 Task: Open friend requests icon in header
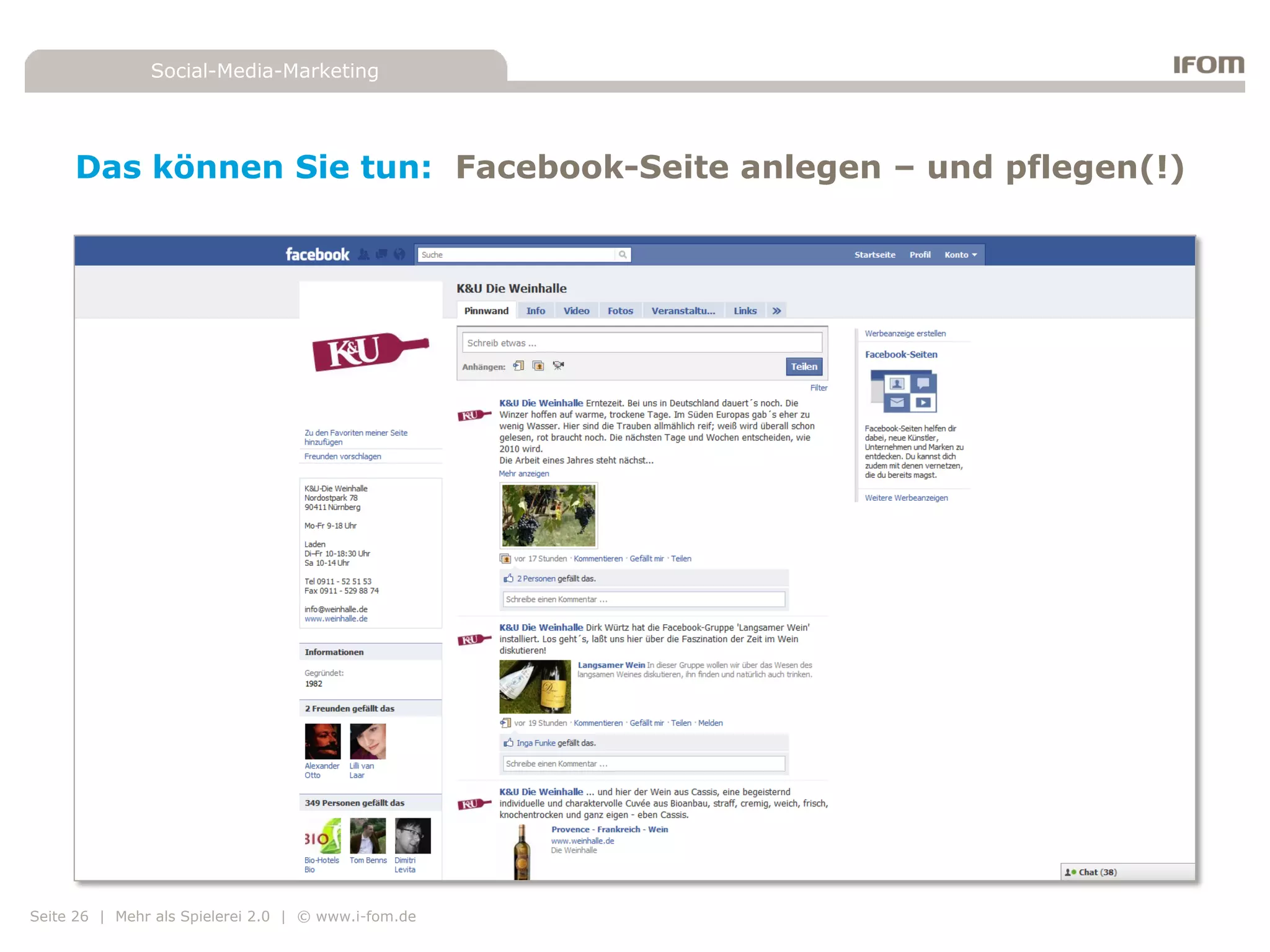(364, 254)
